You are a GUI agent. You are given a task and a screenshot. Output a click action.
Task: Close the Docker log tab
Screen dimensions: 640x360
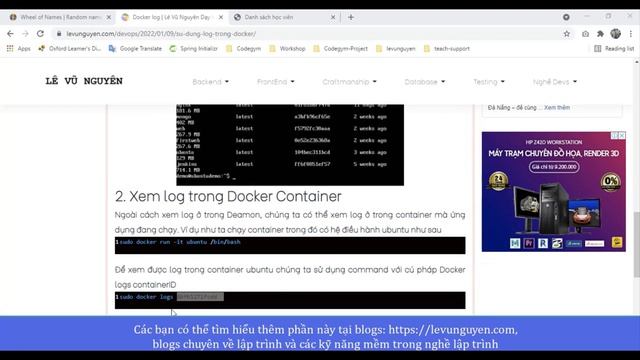click(x=221, y=17)
